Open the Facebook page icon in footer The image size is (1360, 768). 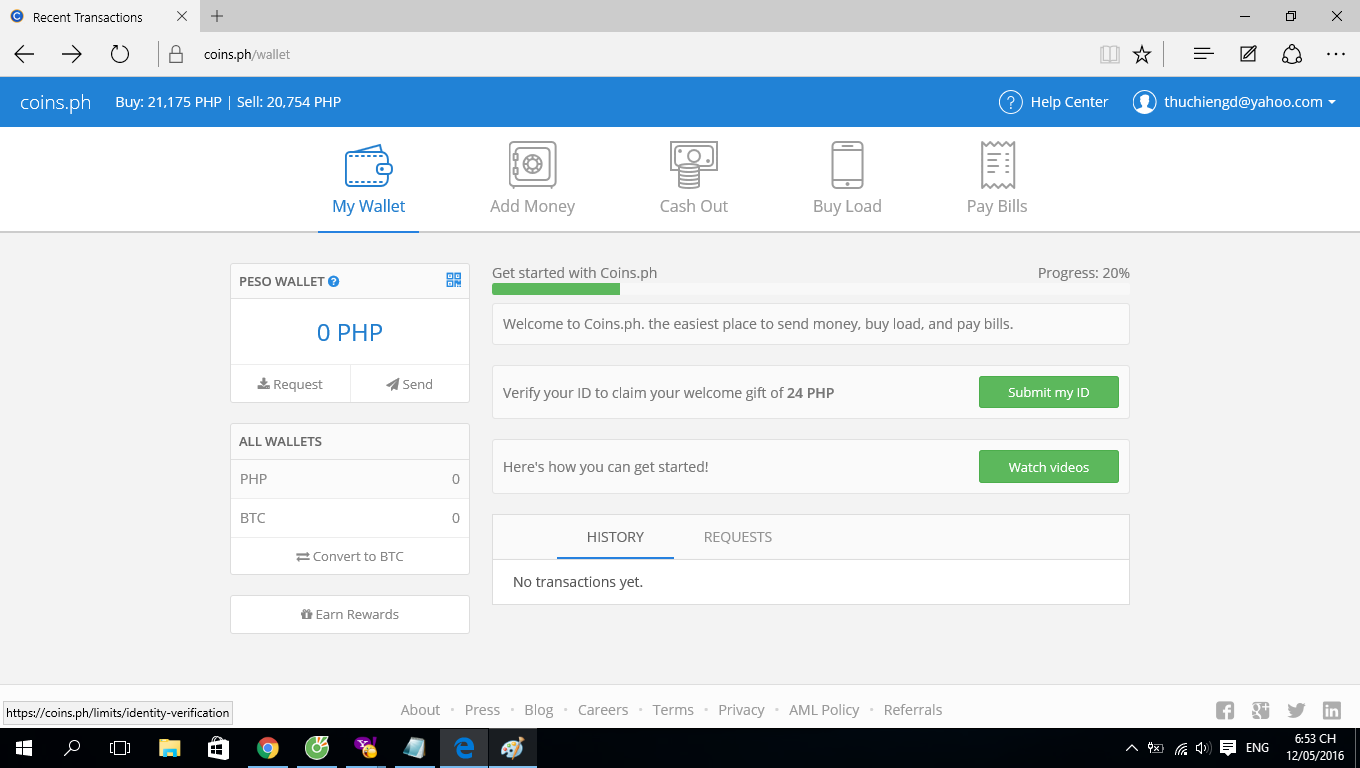pos(1224,710)
